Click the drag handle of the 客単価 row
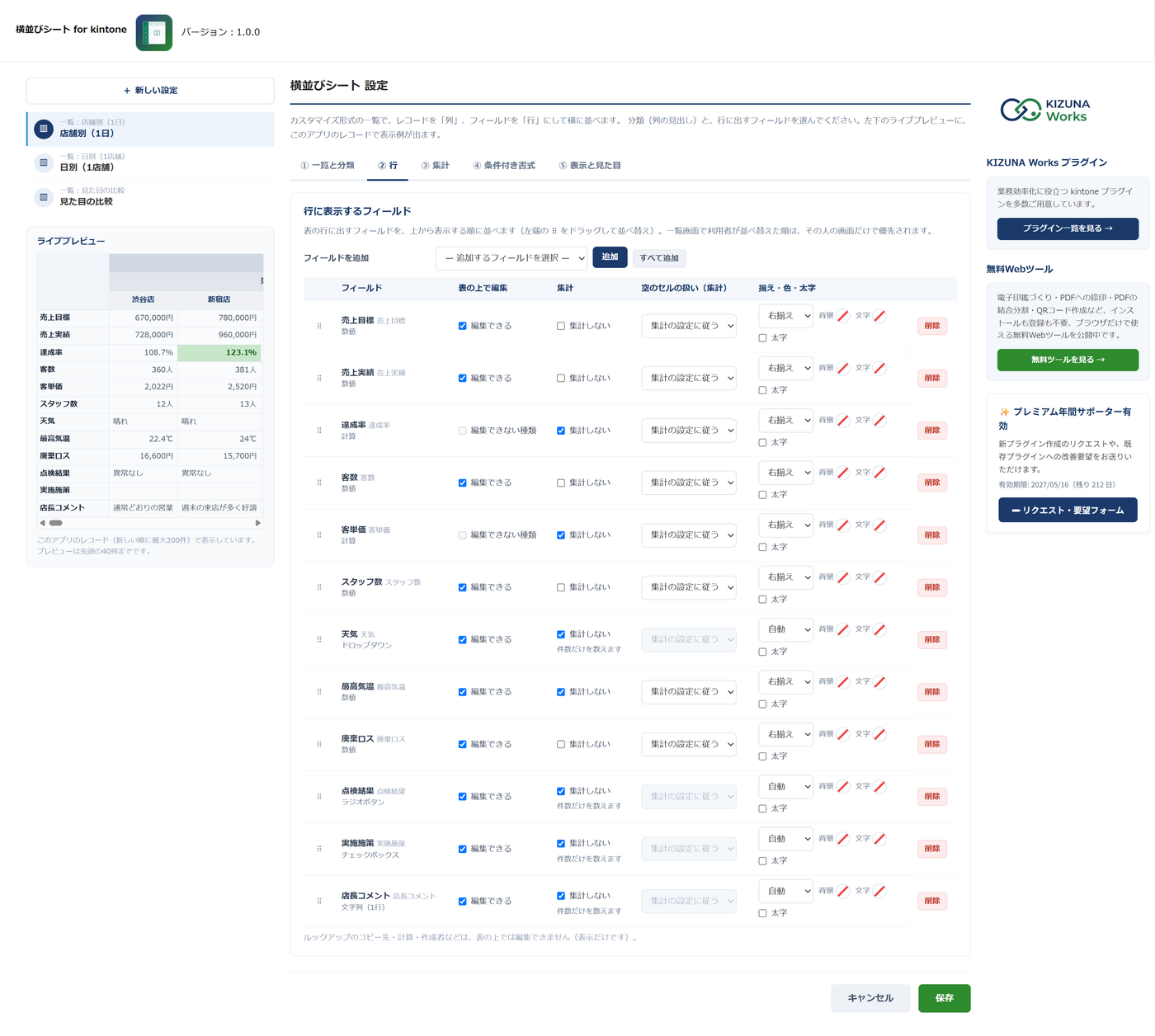Screen dimensions: 1155x1036 coord(319,535)
